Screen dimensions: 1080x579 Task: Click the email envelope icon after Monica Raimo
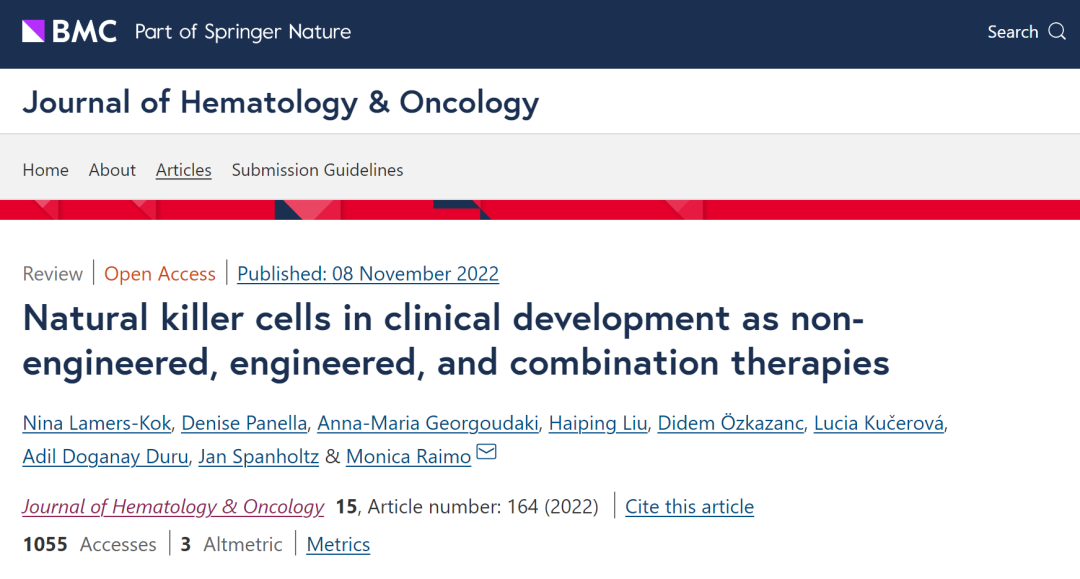point(486,452)
